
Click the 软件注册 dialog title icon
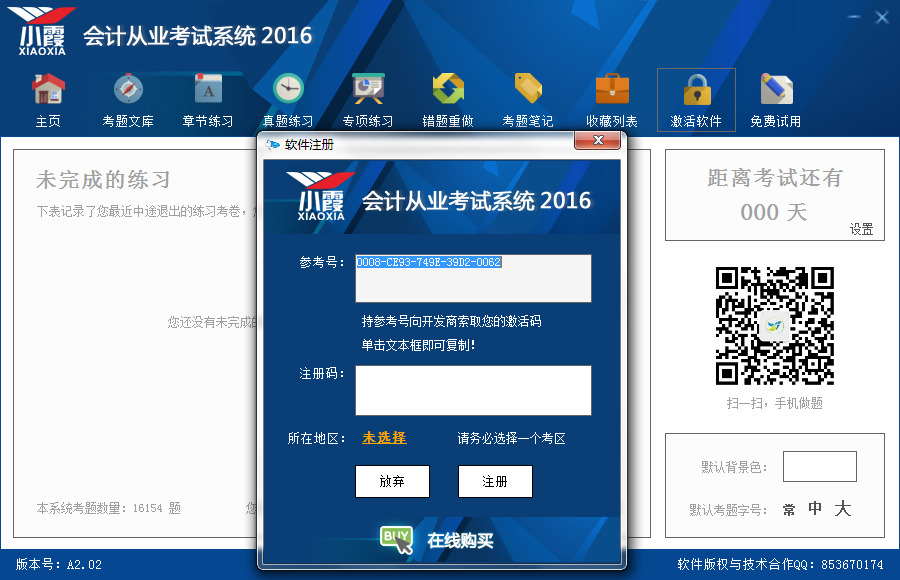(x=273, y=145)
